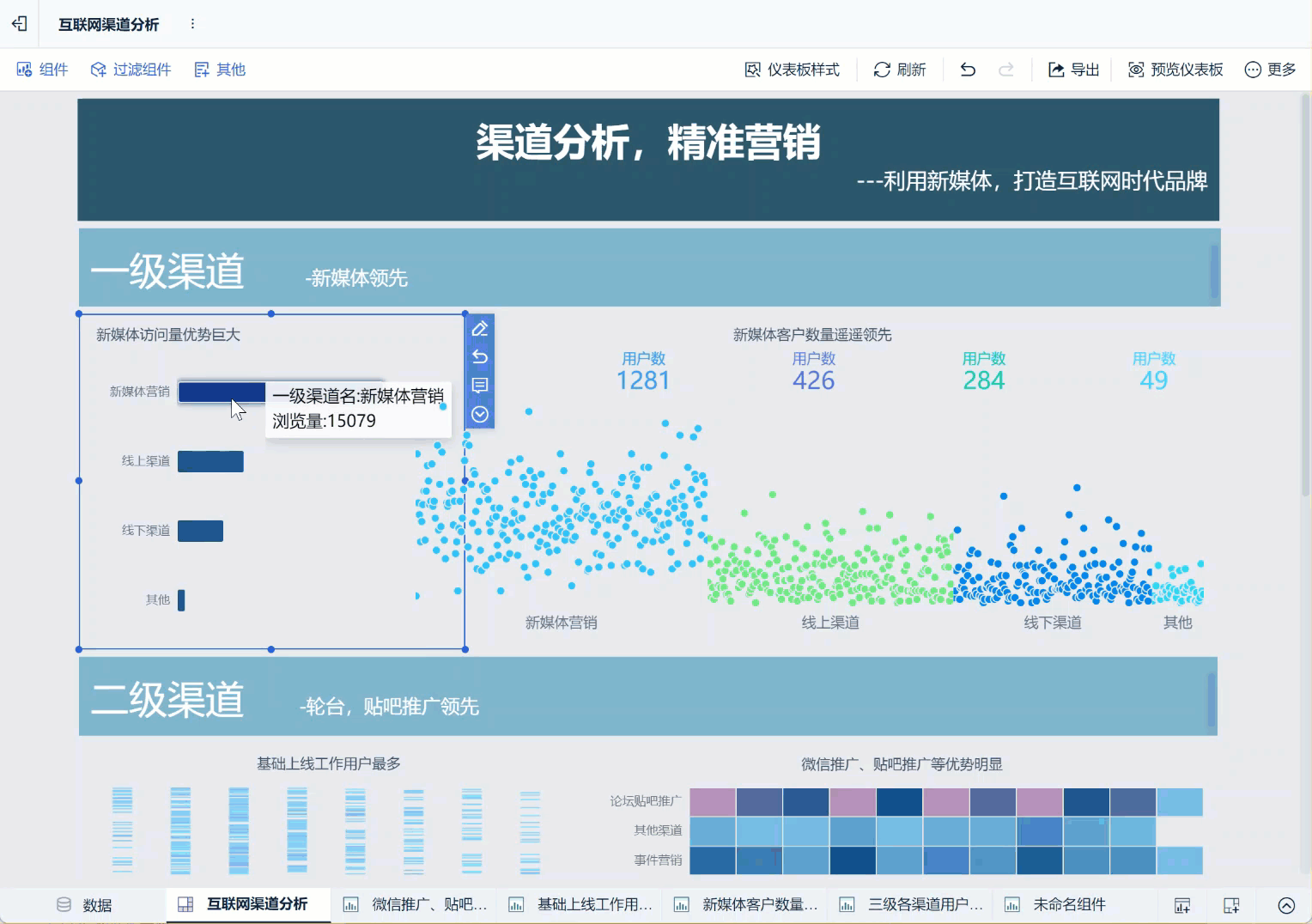Open the three-dot menu beside 互联网渠道分析 title

coord(192,24)
